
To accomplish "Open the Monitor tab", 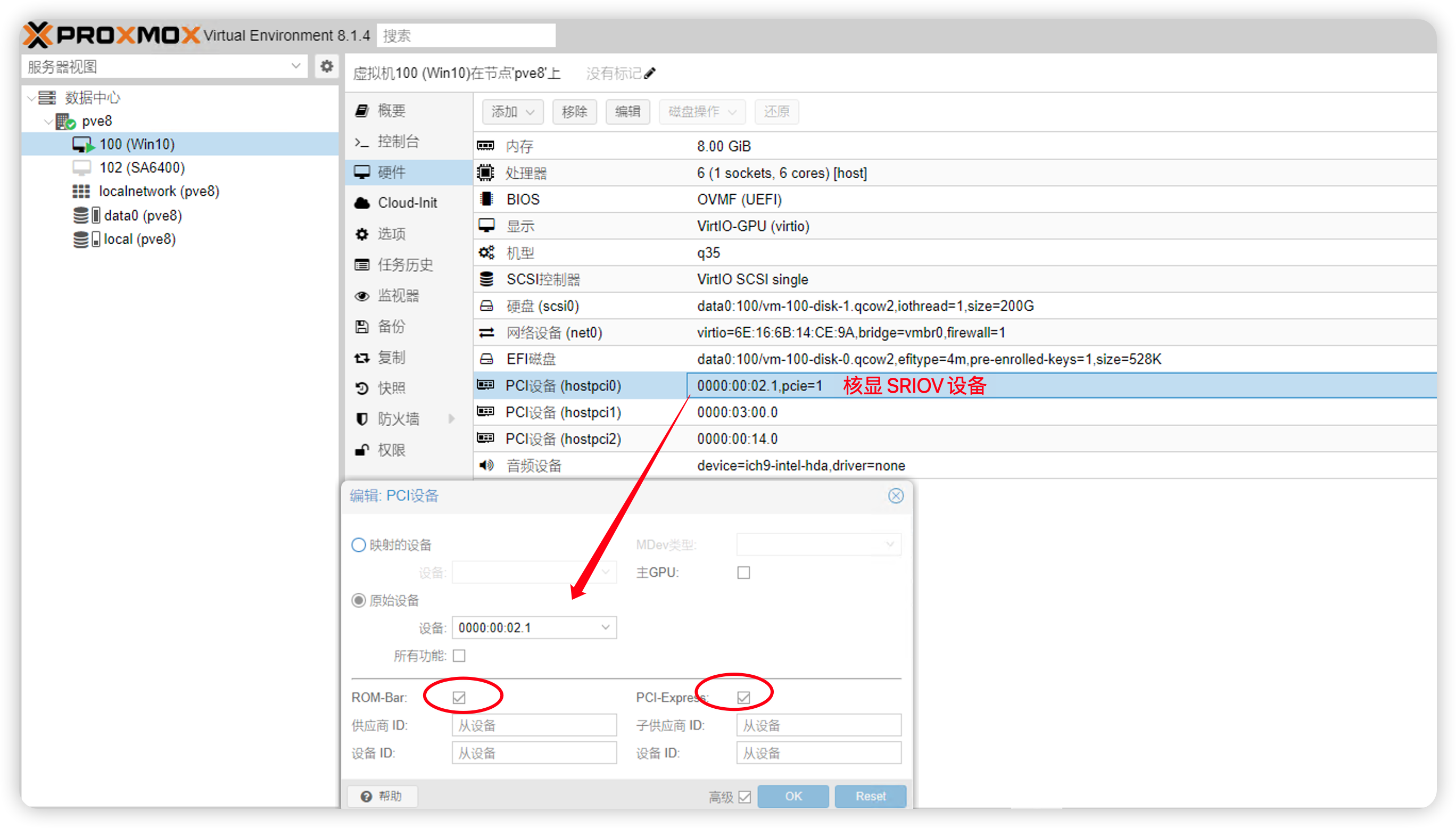I will (409, 296).
